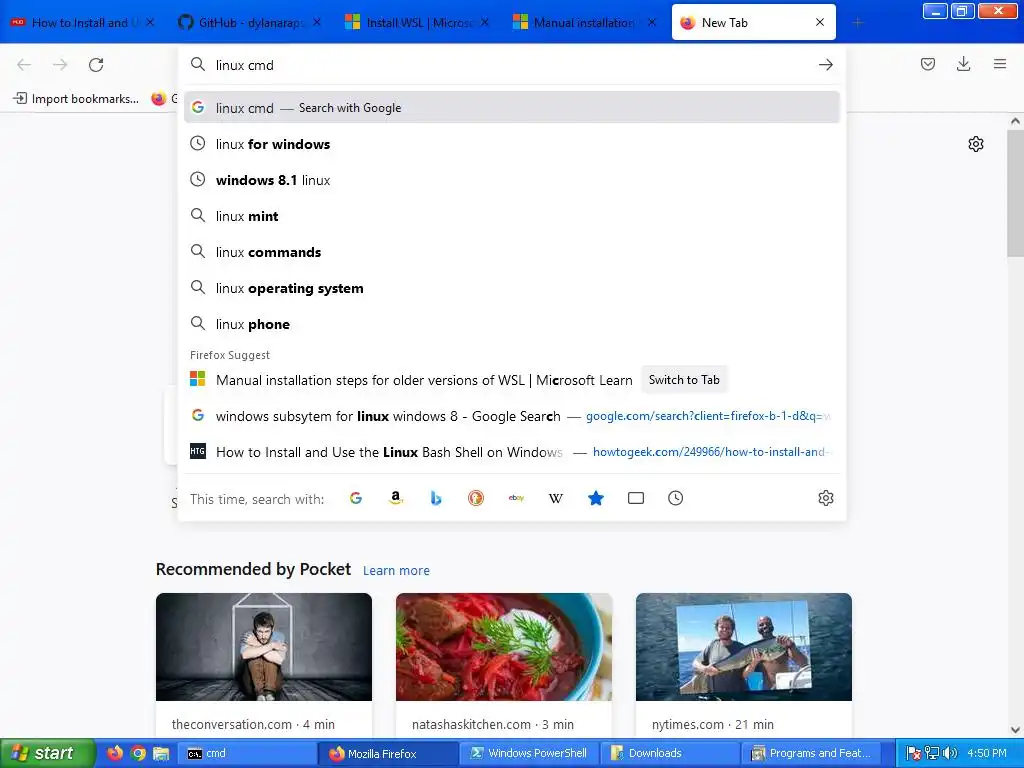Open the Downloads toolbar icon
Image resolution: width=1024 pixels, height=768 pixels.
click(x=963, y=64)
